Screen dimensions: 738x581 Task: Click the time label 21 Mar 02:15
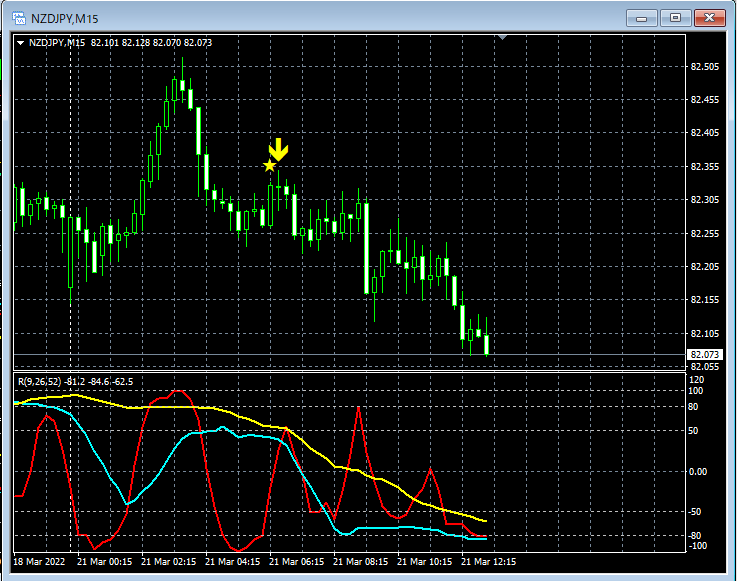coord(168,562)
